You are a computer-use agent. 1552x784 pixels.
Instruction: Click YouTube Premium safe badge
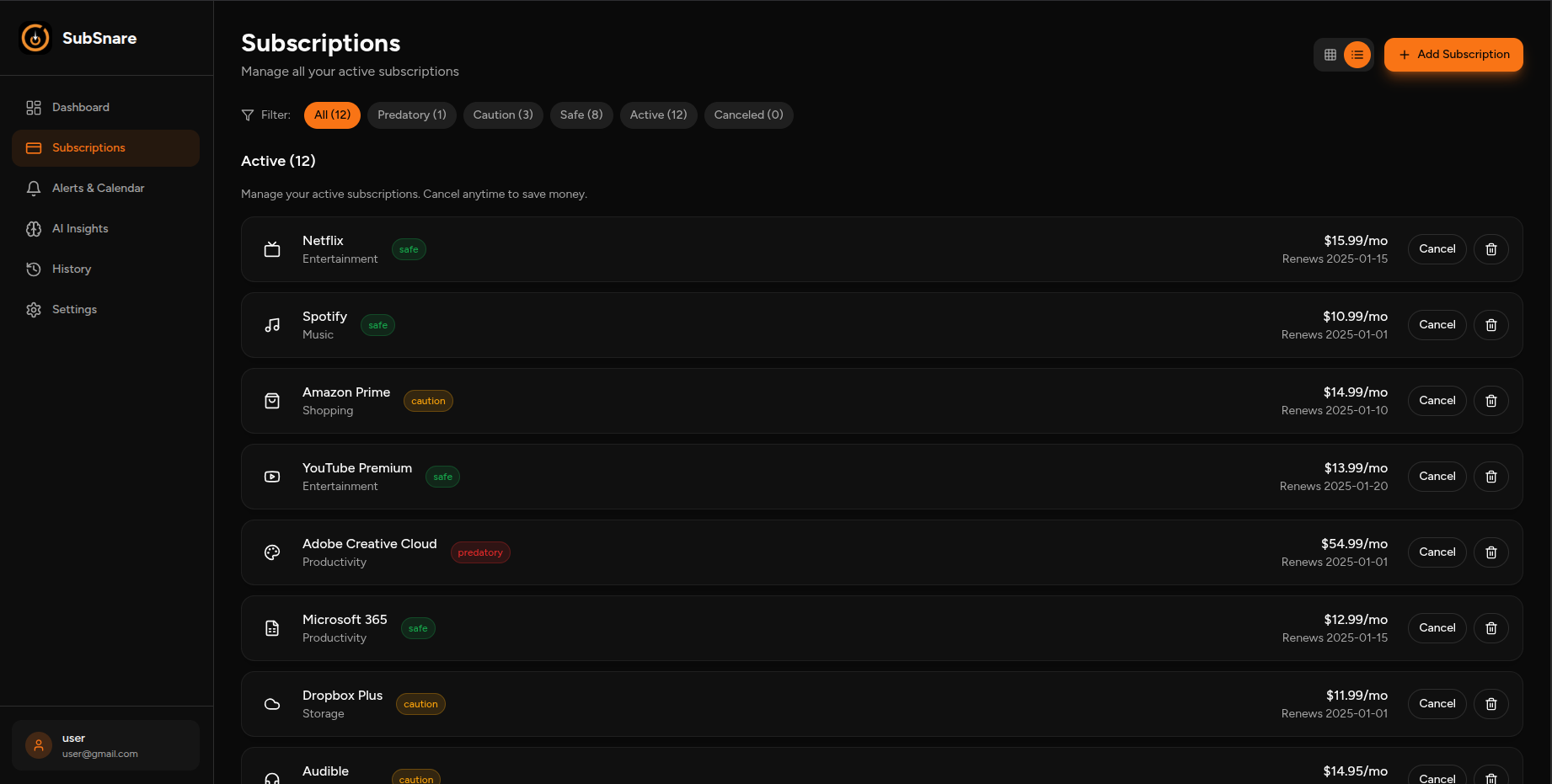[442, 477]
